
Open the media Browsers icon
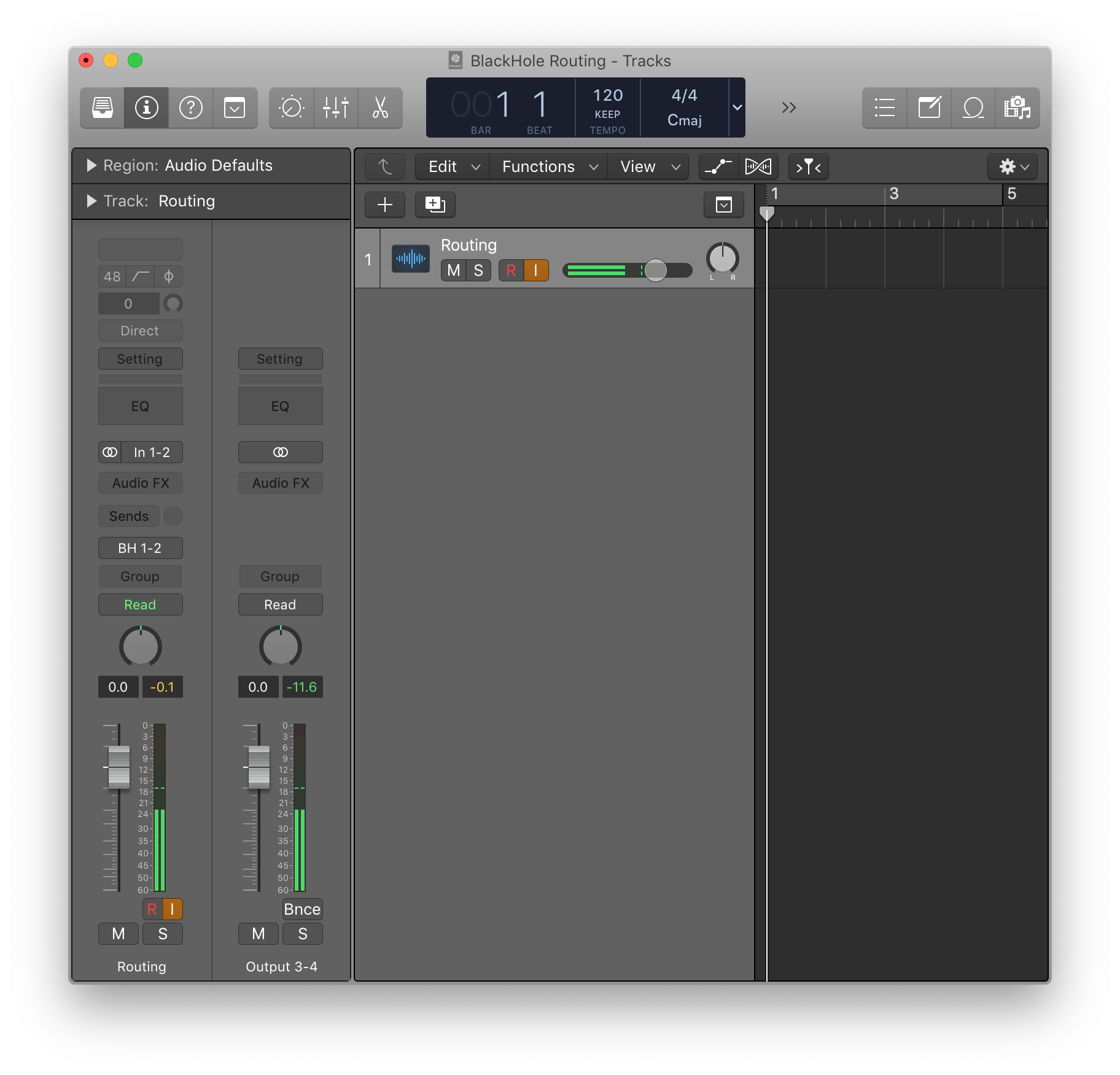pos(1017,108)
